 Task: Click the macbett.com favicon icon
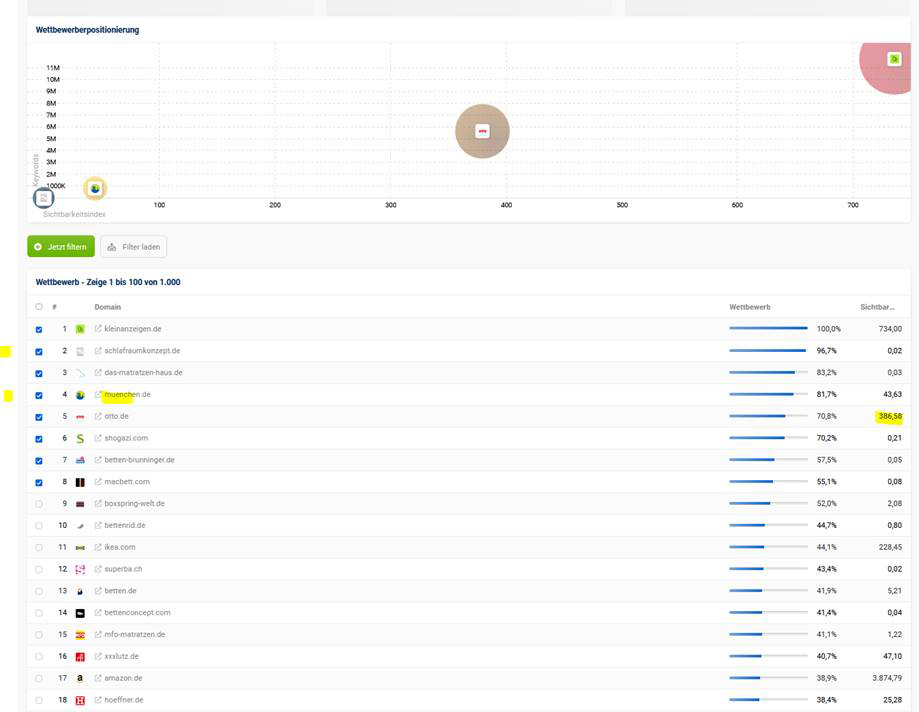click(x=80, y=482)
